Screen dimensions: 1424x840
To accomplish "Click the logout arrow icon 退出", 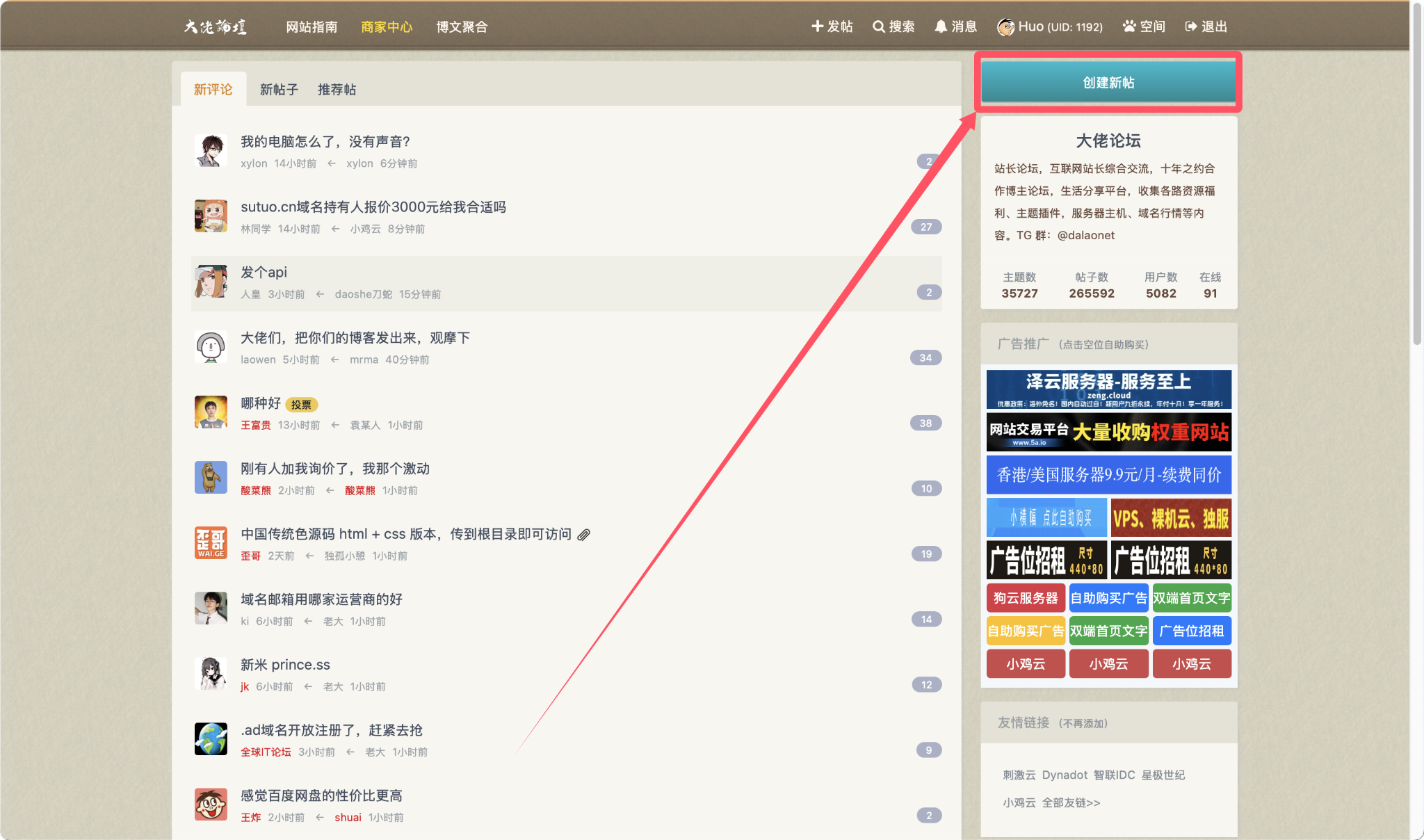I will tap(1191, 26).
